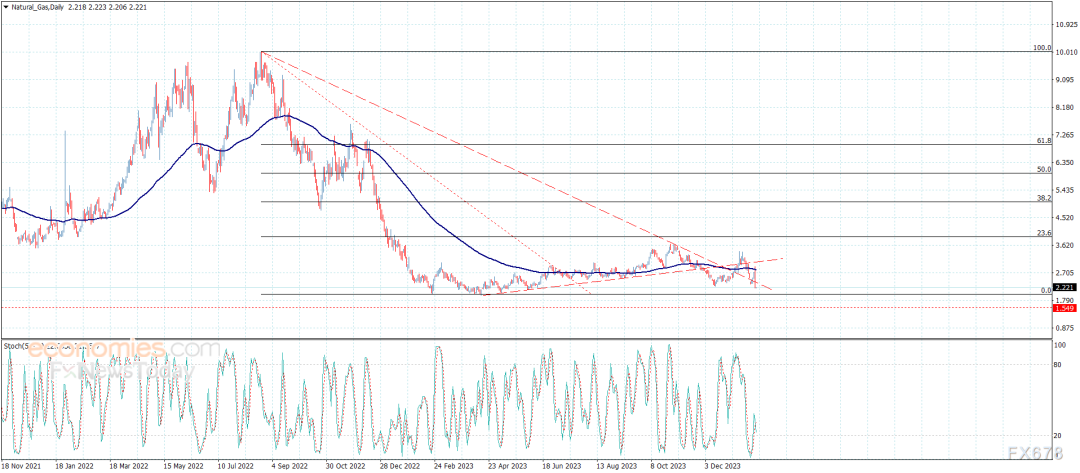Click the 38.2 Fibonacci retracement label

pos(1043,199)
